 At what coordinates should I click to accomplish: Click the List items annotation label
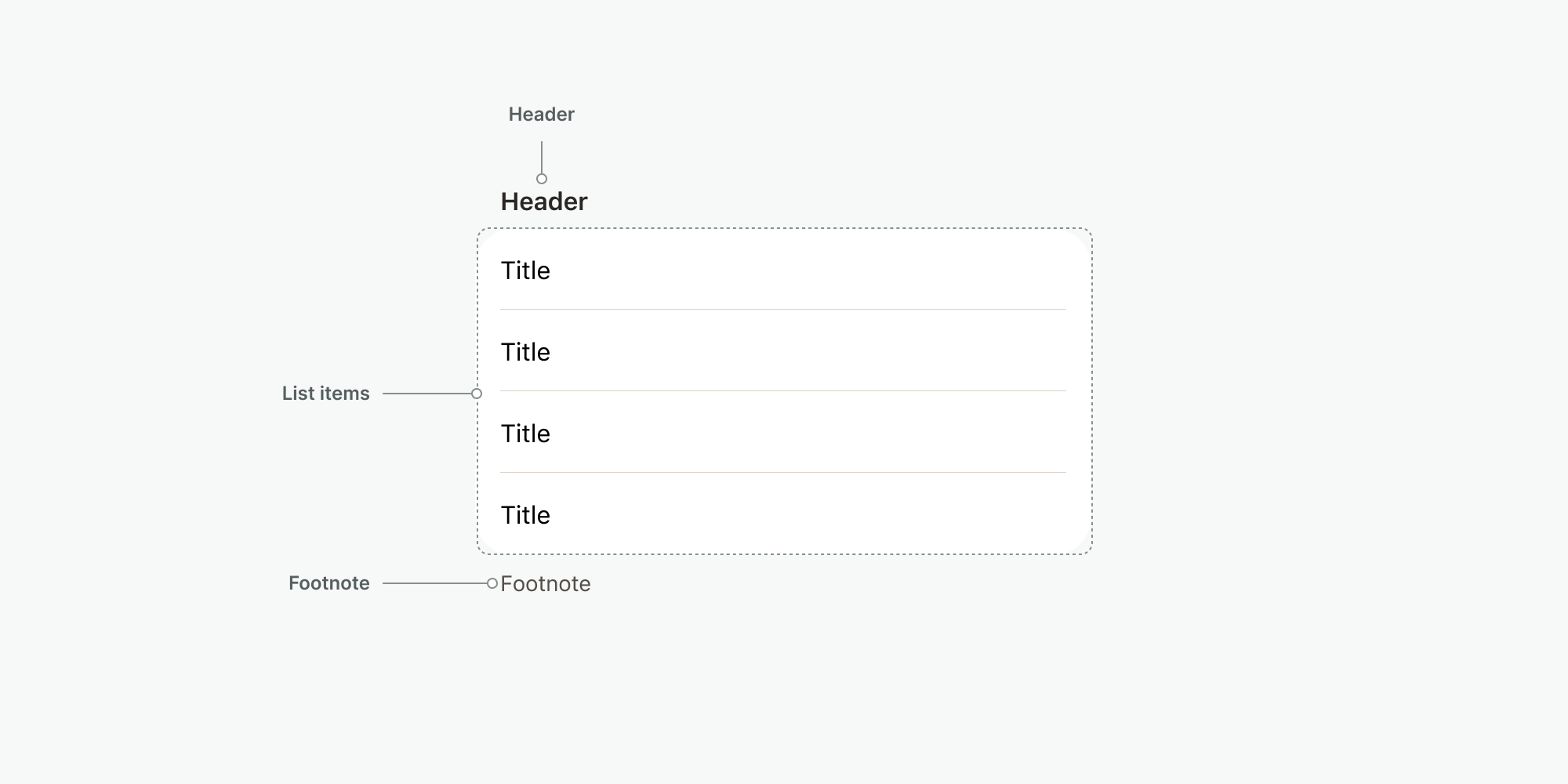click(325, 394)
